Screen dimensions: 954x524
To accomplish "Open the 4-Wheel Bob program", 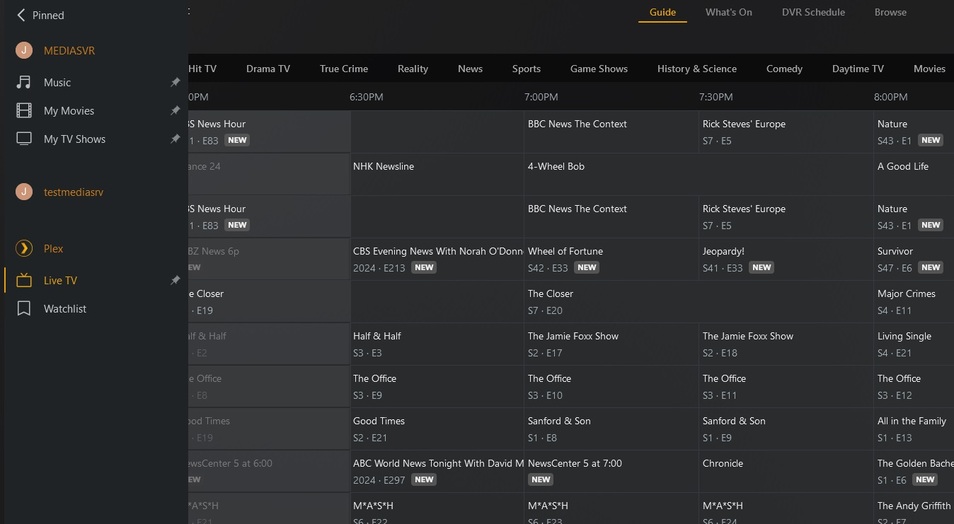I will pos(698,174).
